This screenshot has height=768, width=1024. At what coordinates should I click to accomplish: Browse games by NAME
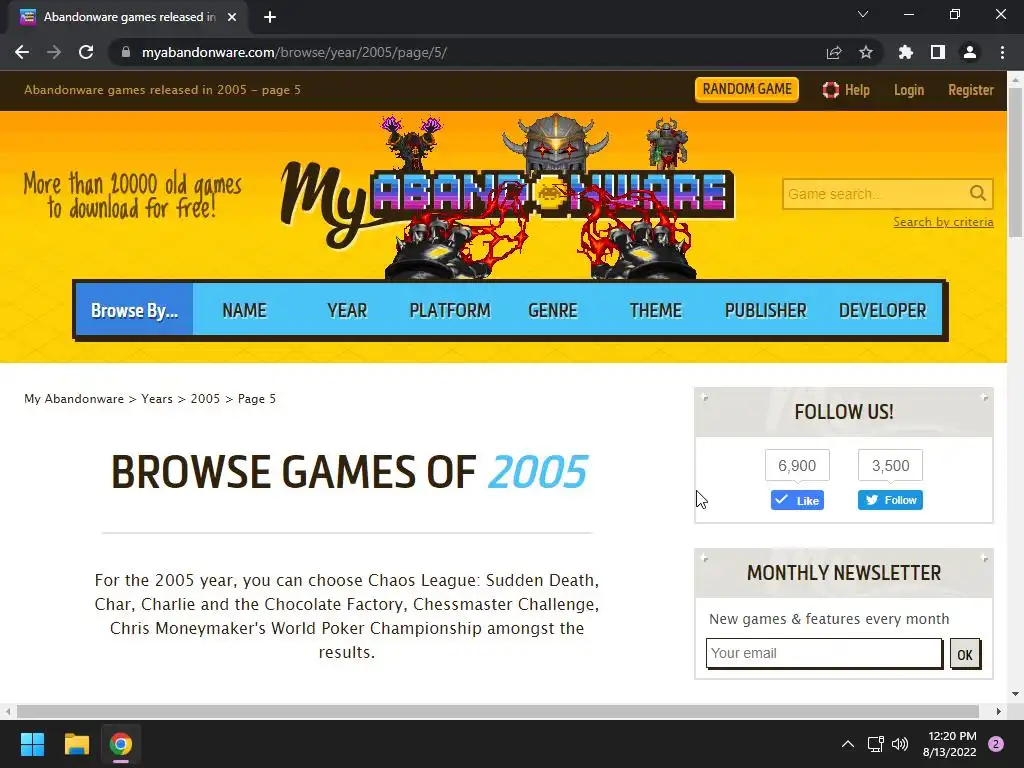coord(244,310)
